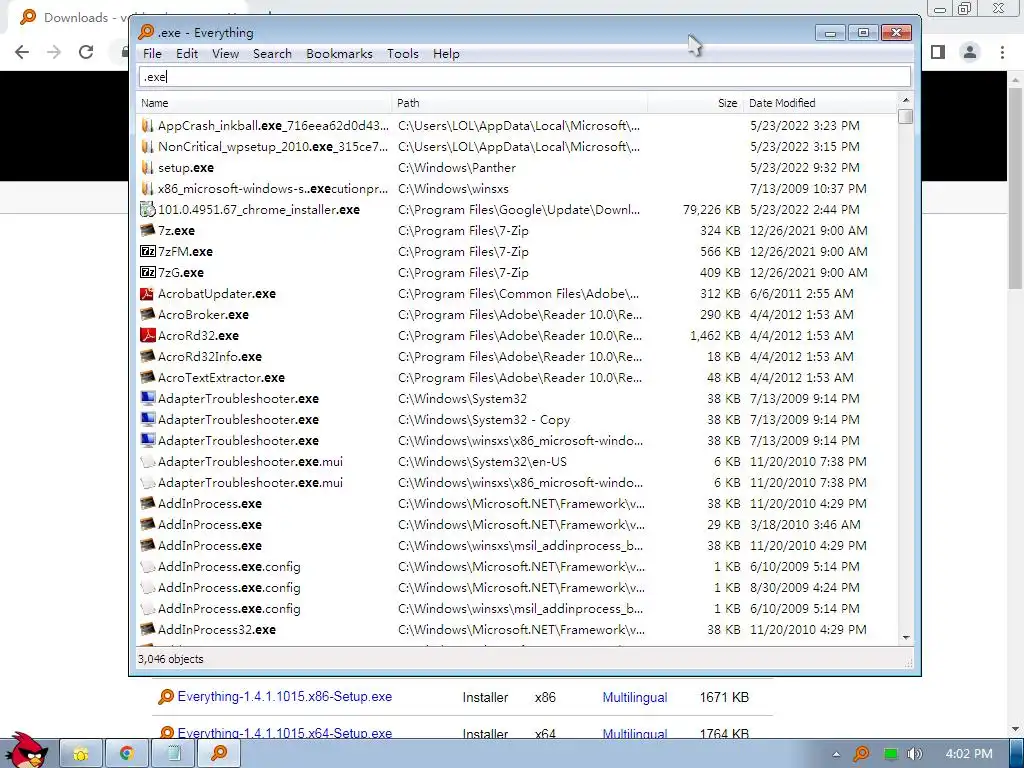Open the Help menu in Everything
The width and height of the screenshot is (1024, 768).
coord(446,54)
